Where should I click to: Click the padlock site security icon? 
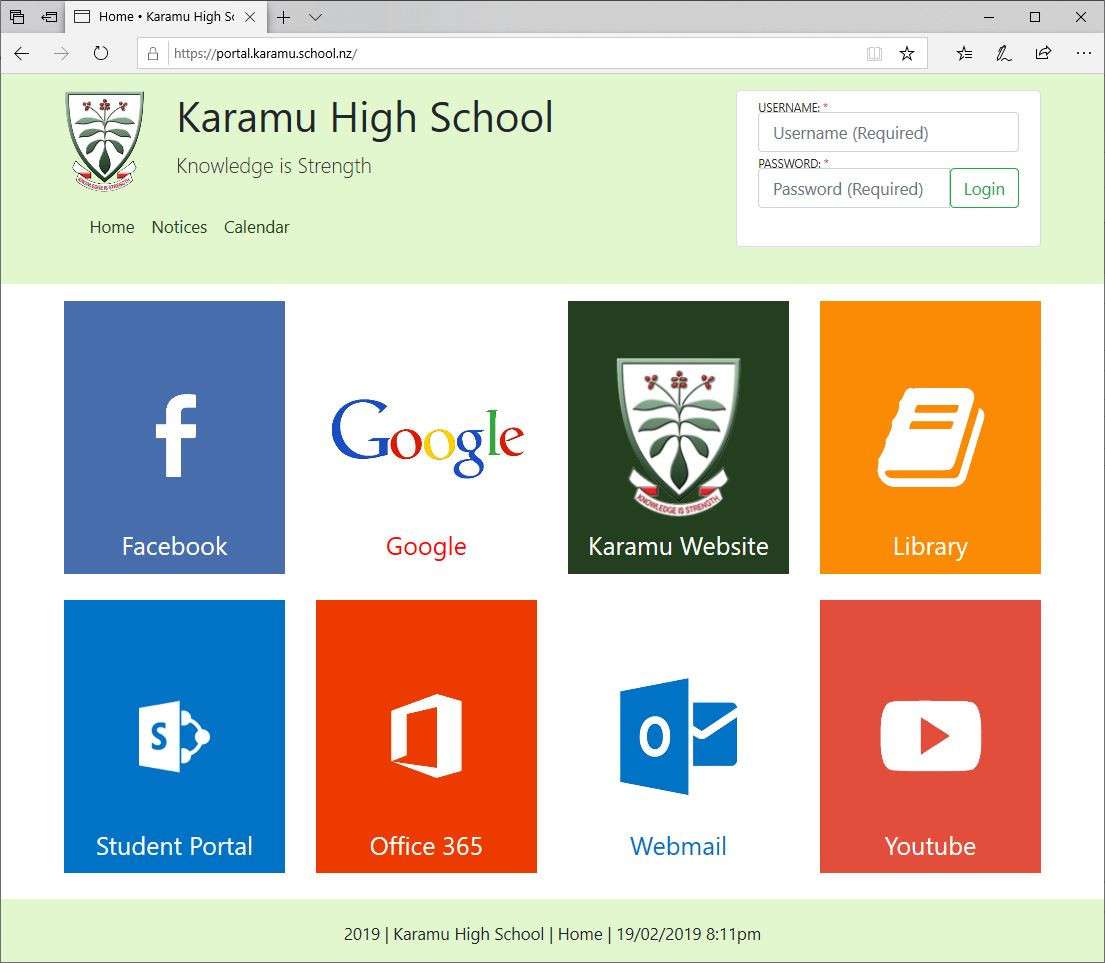pyautogui.click(x=152, y=54)
